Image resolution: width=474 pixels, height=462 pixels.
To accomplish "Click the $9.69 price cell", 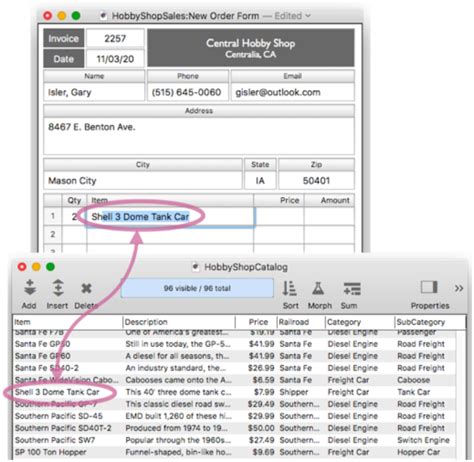I will coord(263,452).
